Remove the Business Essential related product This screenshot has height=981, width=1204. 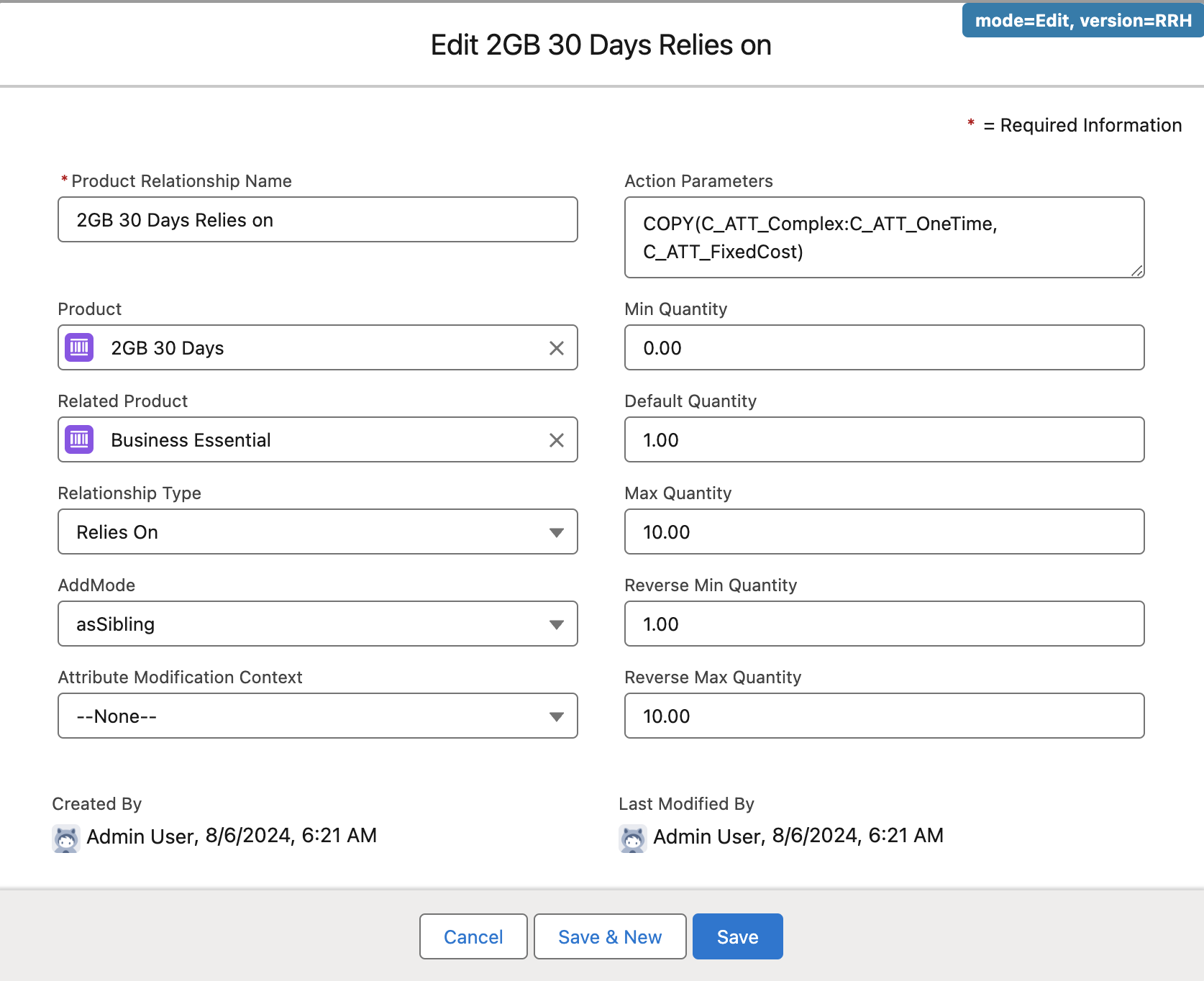click(557, 440)
